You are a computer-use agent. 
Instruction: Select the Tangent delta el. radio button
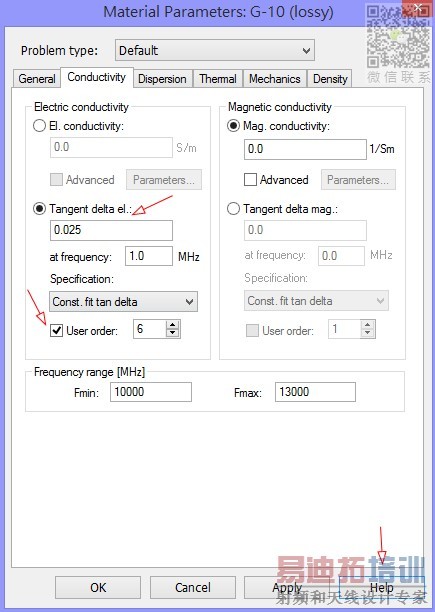(39, 209)
